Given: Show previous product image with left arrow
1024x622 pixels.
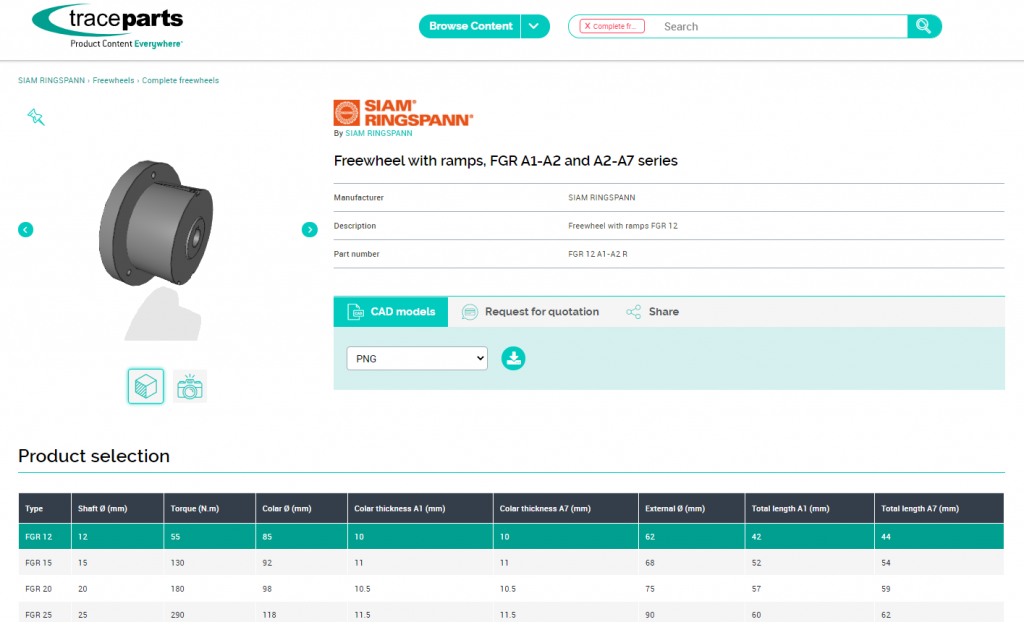Looking at the screenshot, I should click(x=26, y=230).
